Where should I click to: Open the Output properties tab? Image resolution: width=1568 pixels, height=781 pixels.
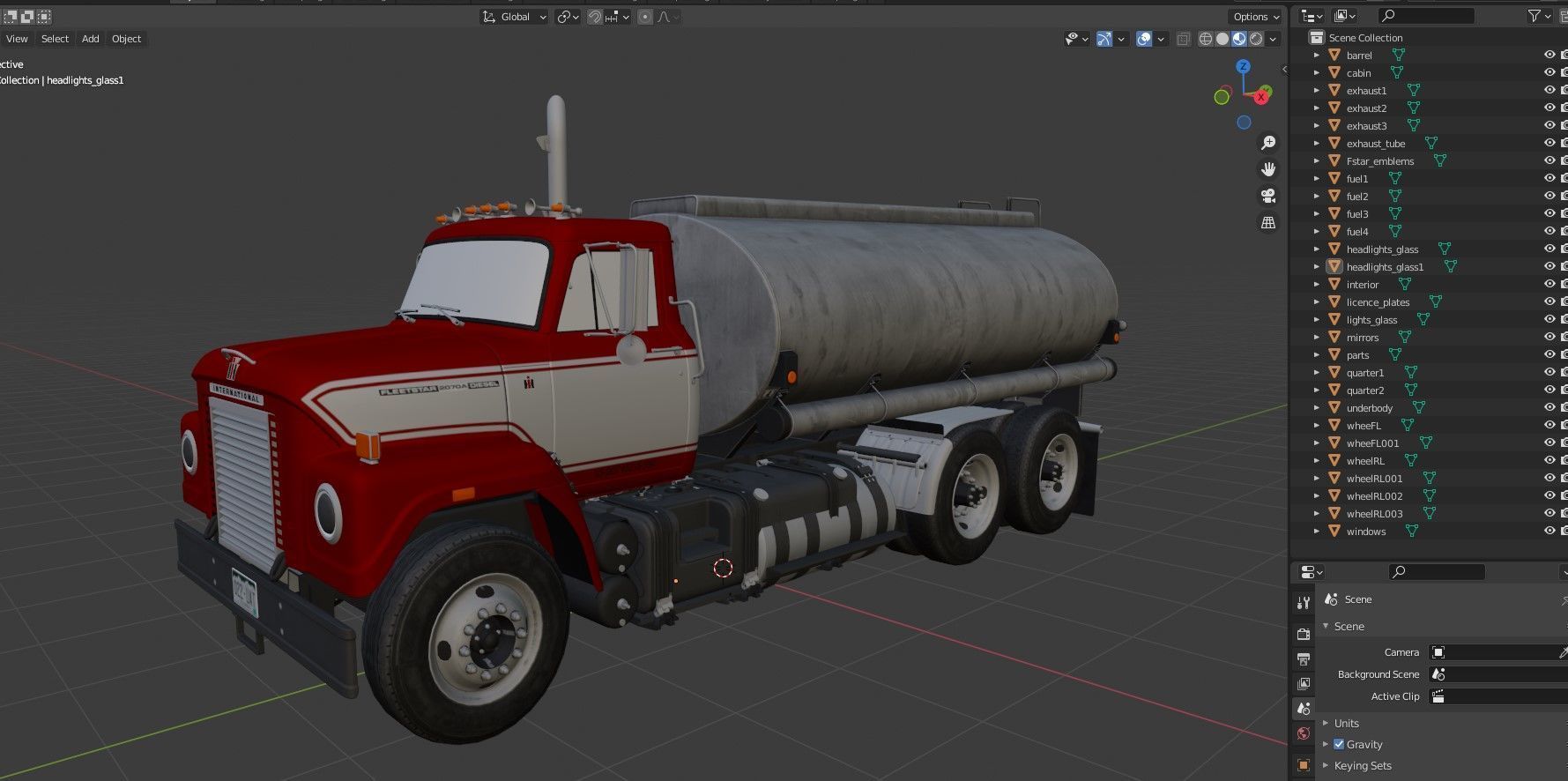pos(1304,658)
